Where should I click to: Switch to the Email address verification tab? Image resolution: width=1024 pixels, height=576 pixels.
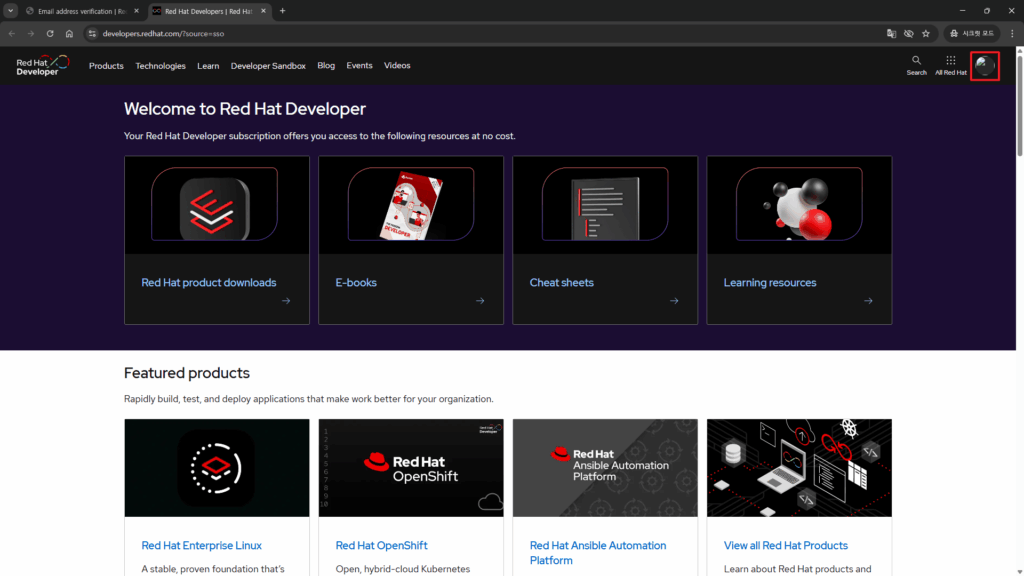click(82, 11)
